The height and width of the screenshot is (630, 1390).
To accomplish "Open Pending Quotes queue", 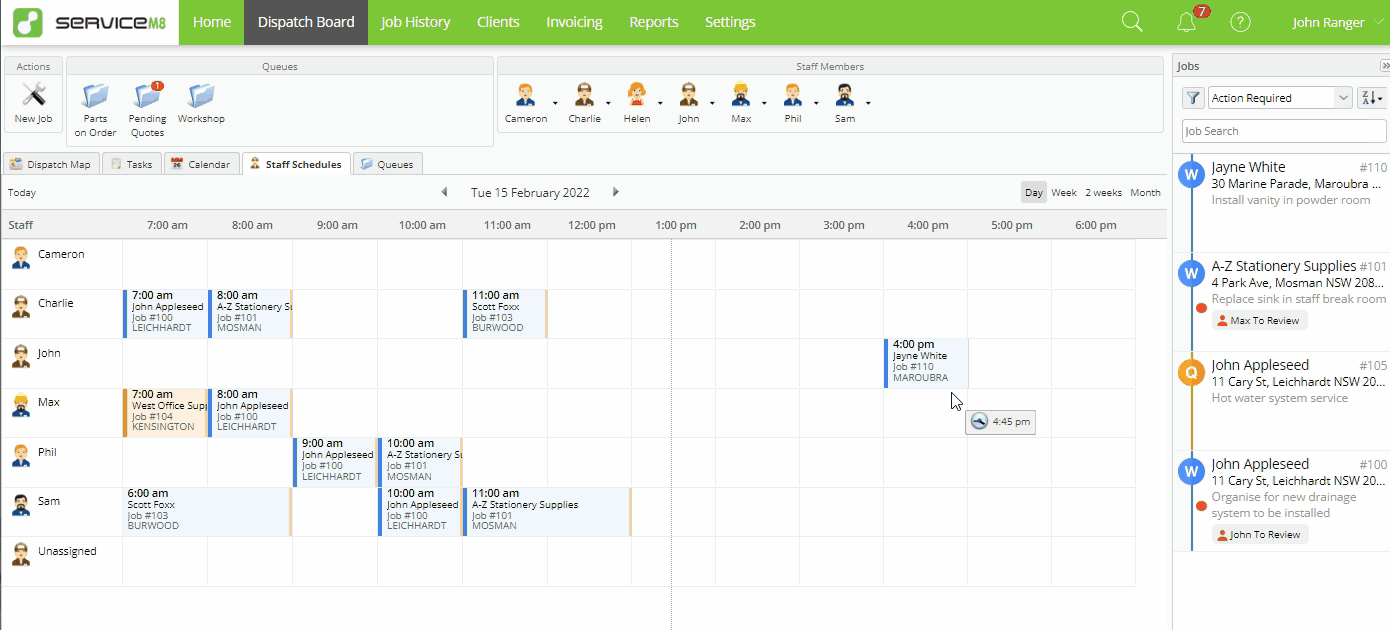I will [x=148, y=109].
